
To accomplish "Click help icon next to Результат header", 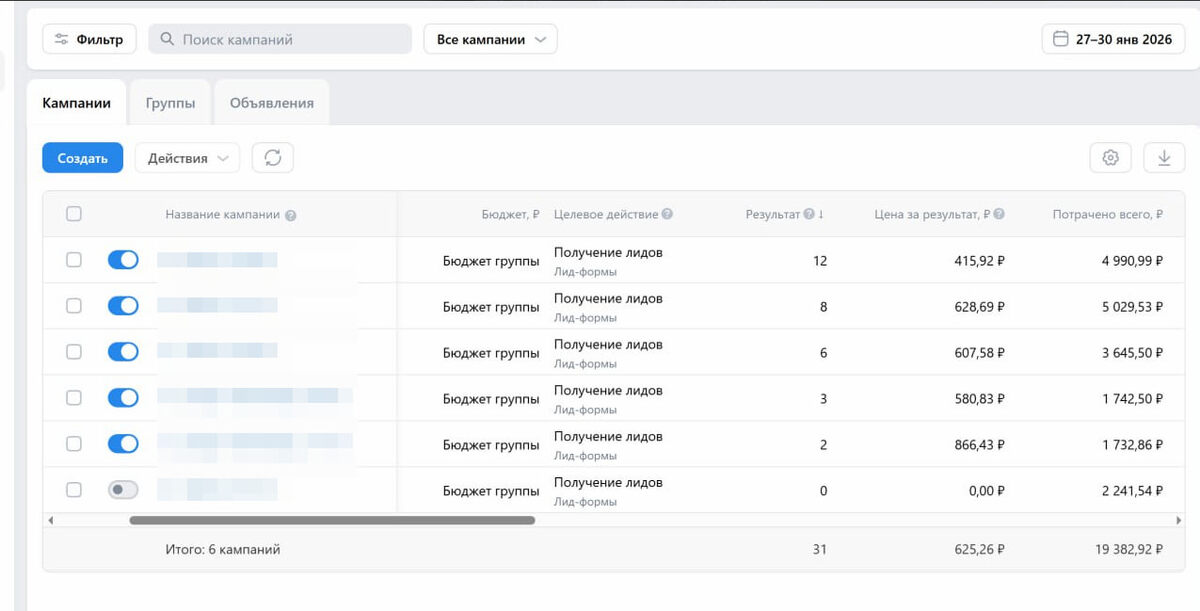I will tap(808, 214).
